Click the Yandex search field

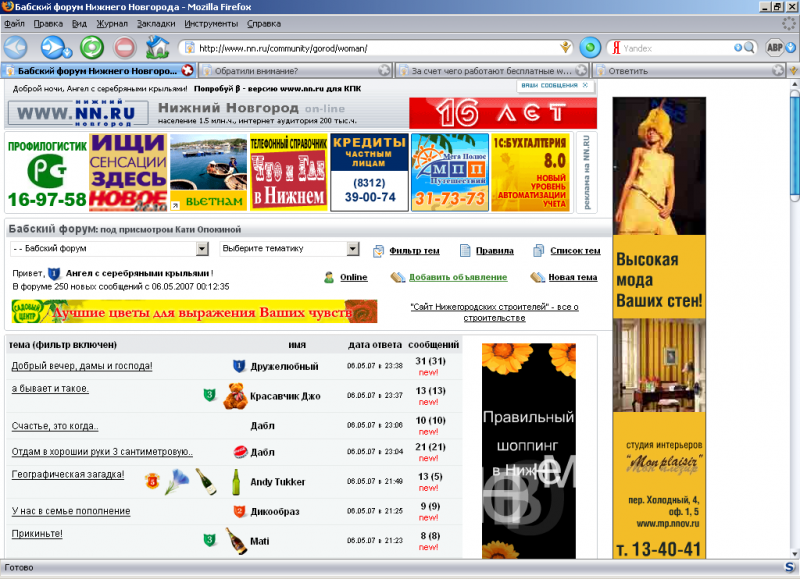677,48
